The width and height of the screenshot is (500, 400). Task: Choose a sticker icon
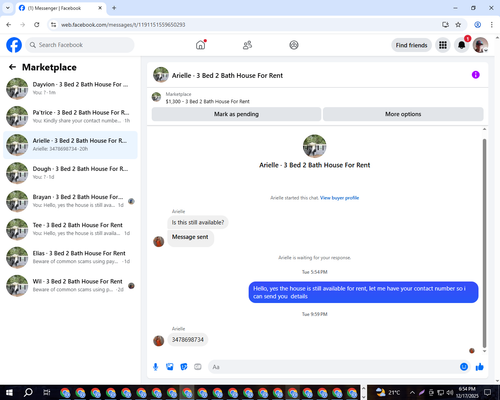click(184, 367)
